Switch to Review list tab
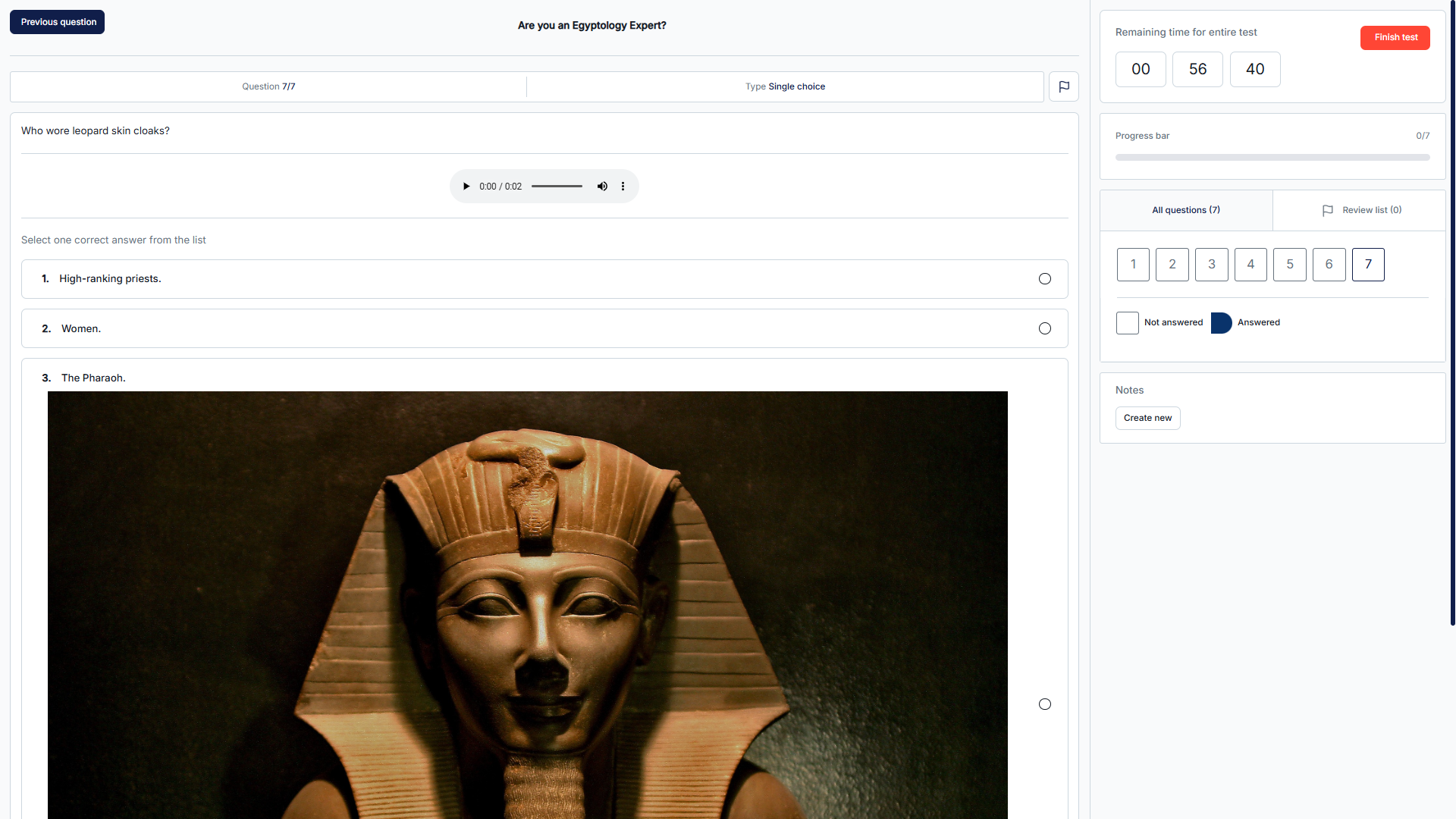This screenshot has width=1456, height=819. click(x=1360, y=210)
